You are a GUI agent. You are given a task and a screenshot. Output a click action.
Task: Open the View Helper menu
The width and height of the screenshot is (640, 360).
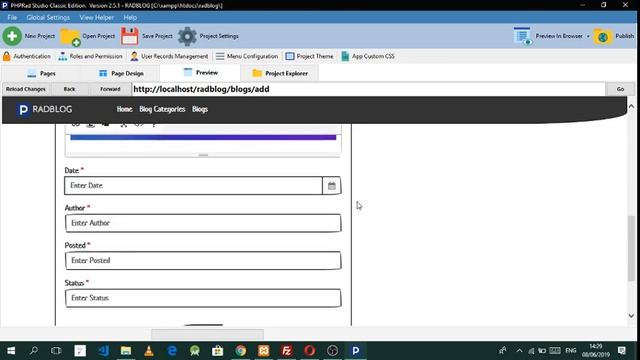click(97, 18)
